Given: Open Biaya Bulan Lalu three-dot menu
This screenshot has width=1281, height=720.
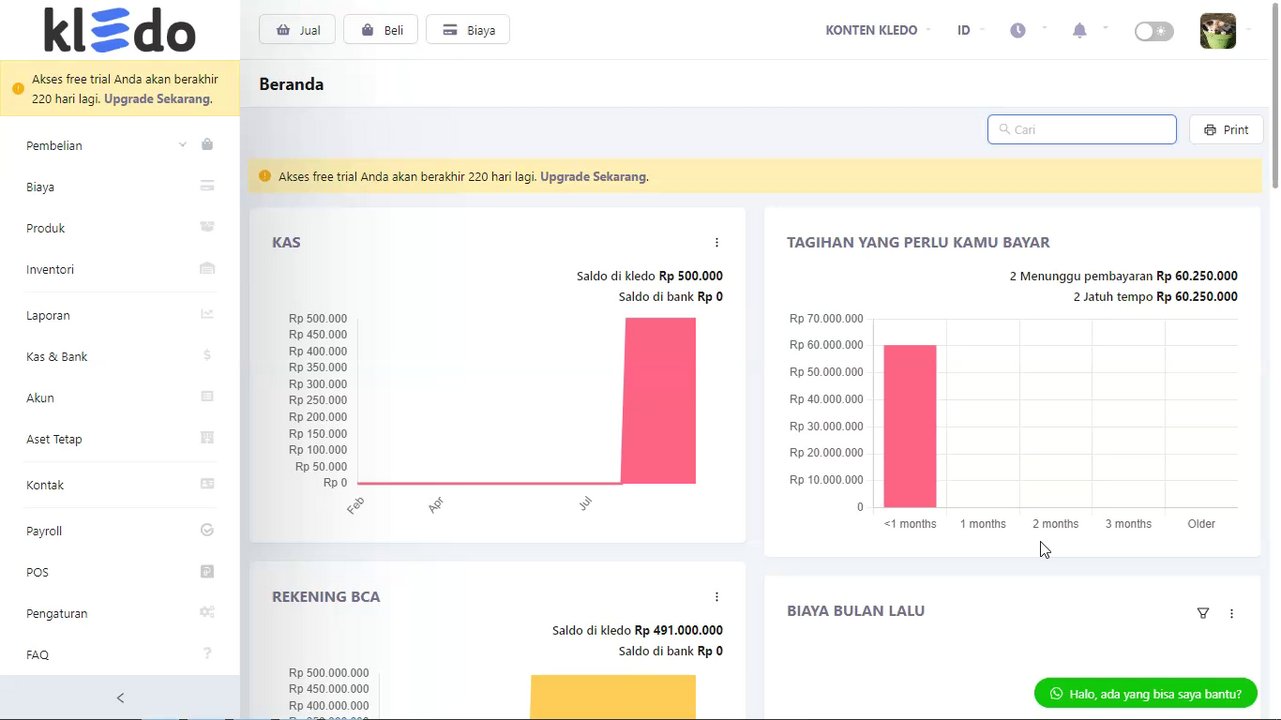Looking at the screenshot, I should [x=1231, y=613].
